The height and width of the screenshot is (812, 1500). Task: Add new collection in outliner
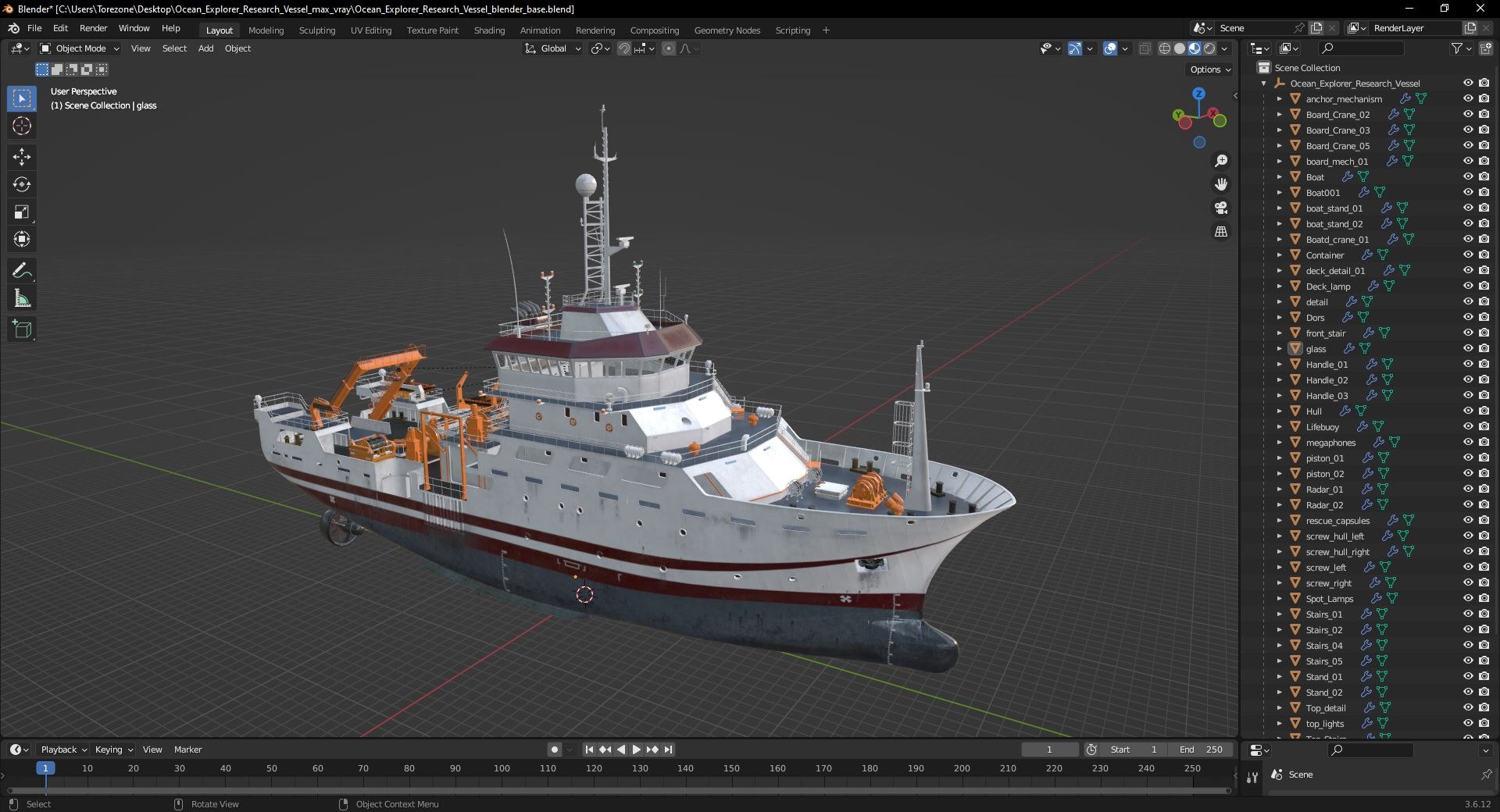pyautogui.click(x=1486, y=48)
